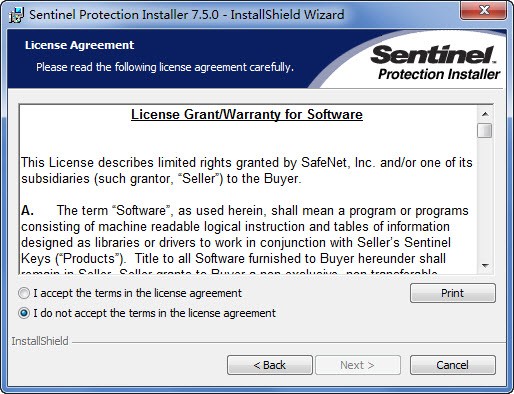Click the license scrollbar up arrow
Image resolution: width=514 pixels, height=394 pixels.
485,114
